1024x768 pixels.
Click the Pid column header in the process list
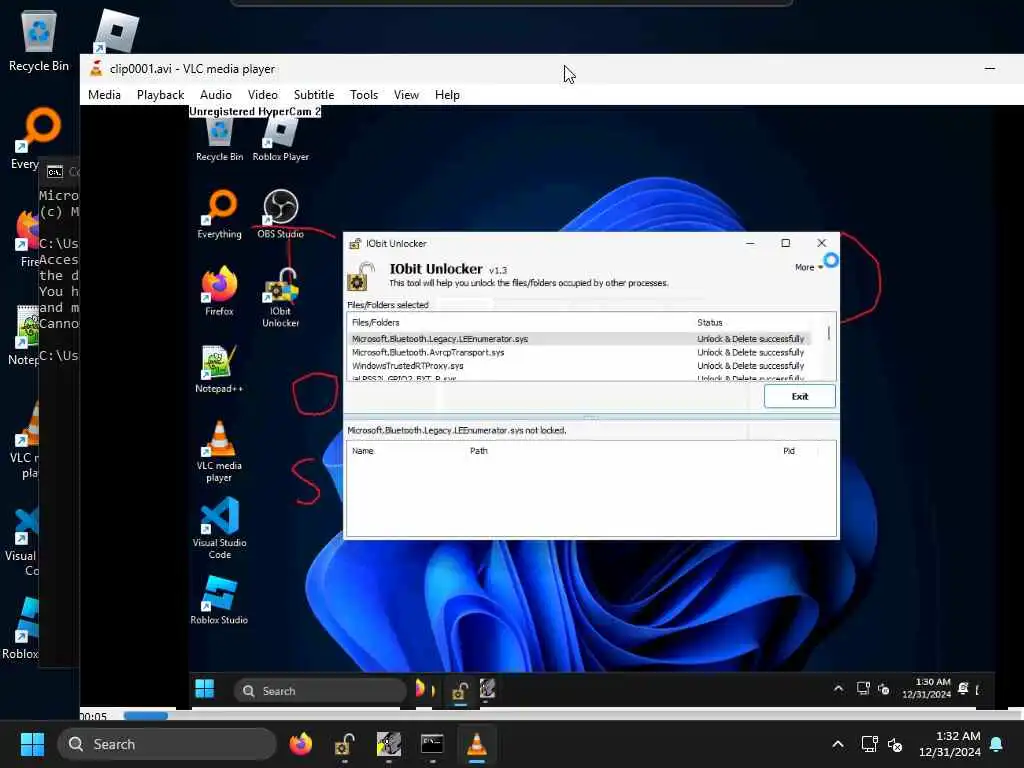789,451
